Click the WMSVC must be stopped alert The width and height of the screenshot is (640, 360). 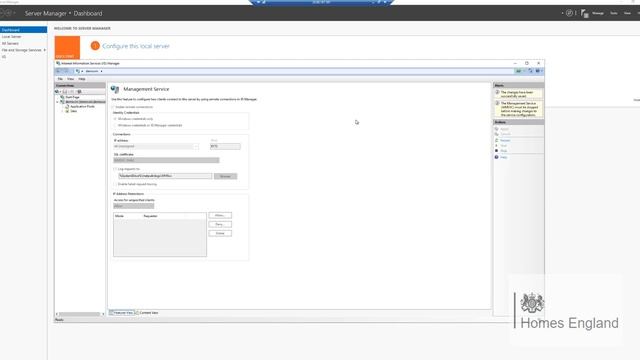[518, 109]
